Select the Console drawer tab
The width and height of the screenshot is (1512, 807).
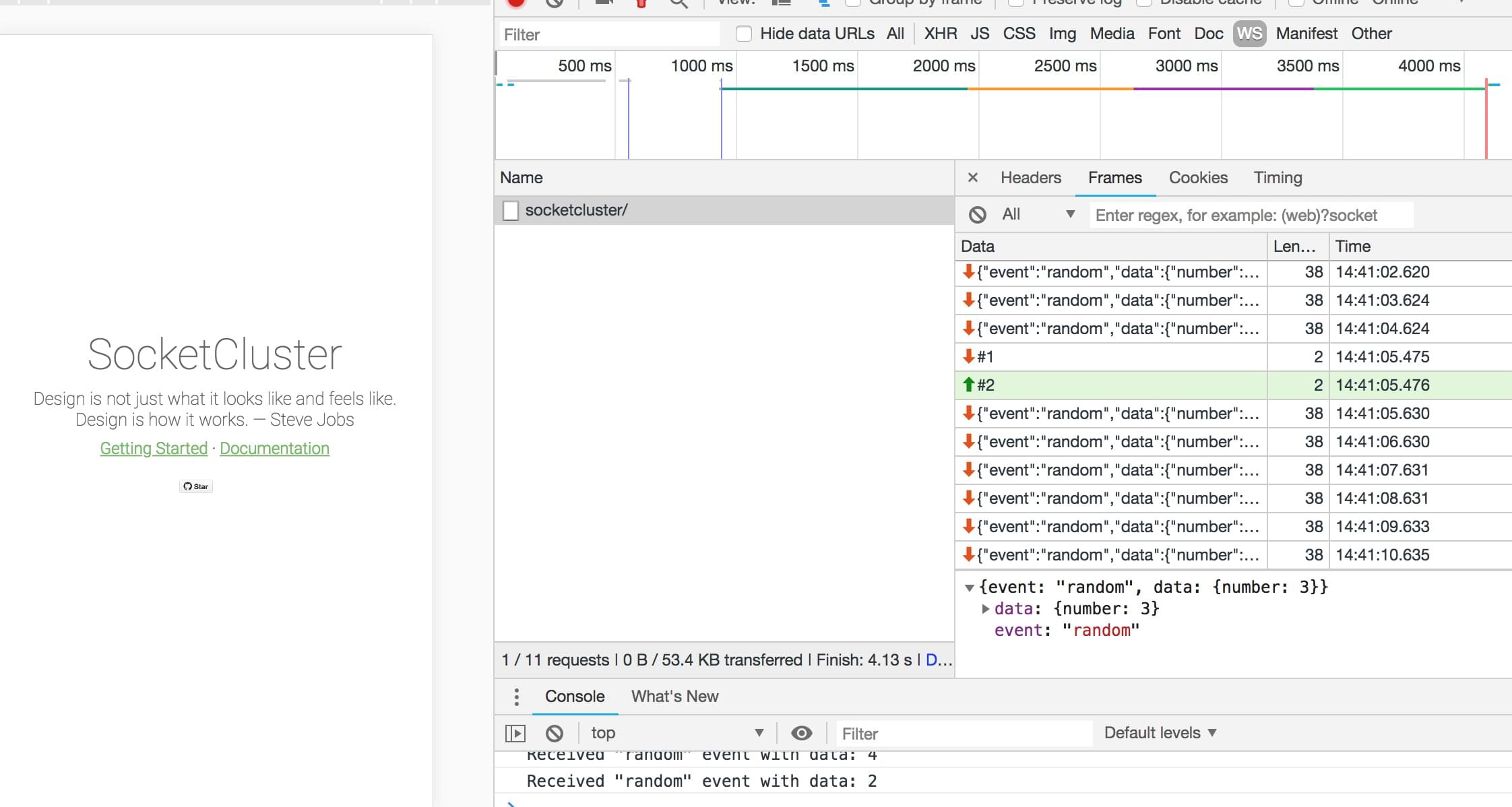pyautogui.click(x=575, y=697)
